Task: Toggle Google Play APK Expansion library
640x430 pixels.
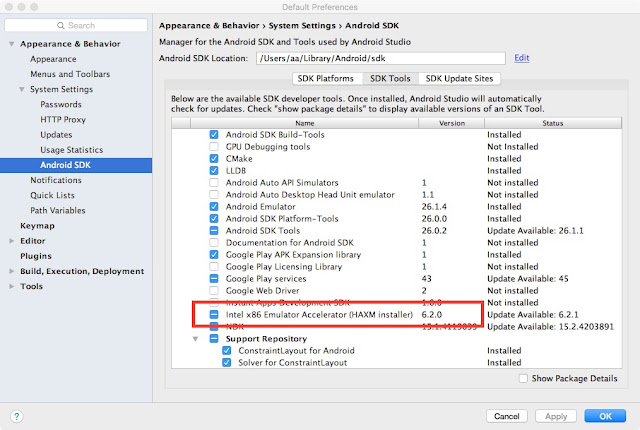Action: coord(214,255)
